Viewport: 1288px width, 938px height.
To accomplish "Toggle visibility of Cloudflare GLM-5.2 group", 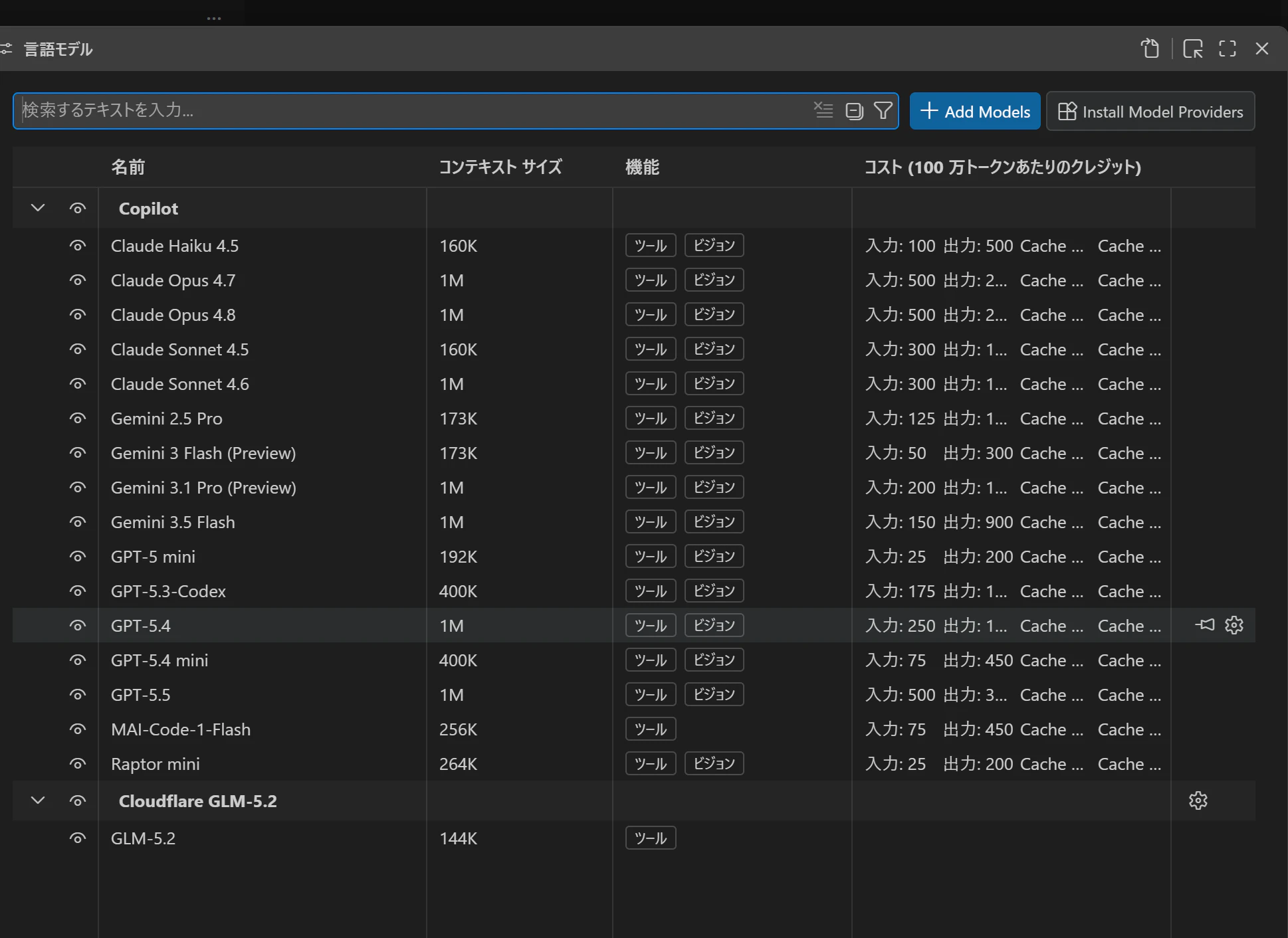I will click(78, 801).
